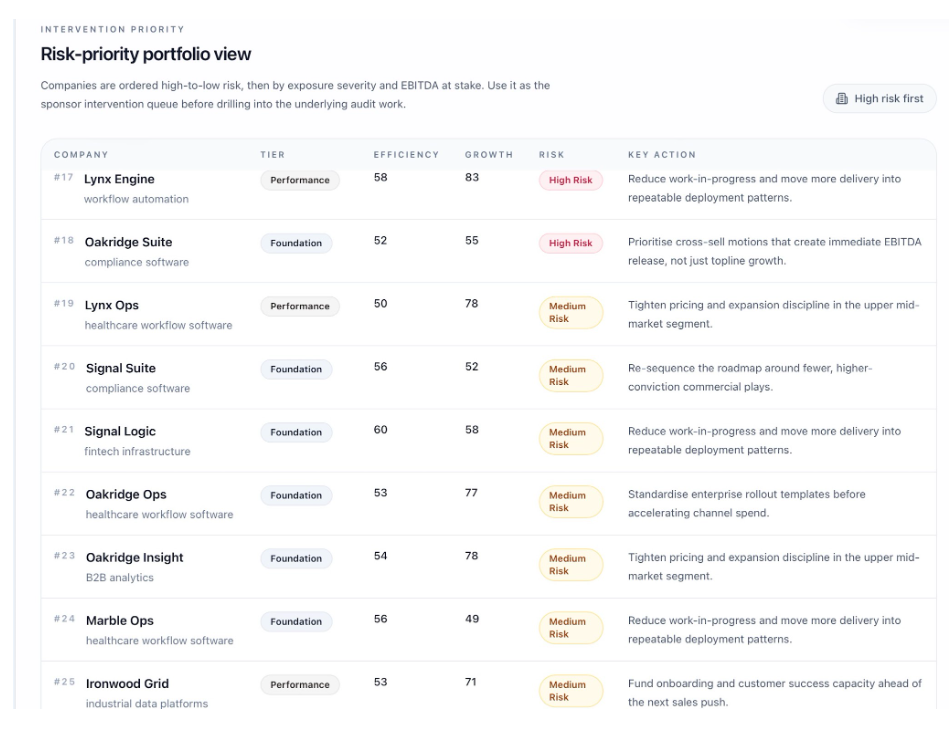
Task: Click High Risk badge for Oakridge Suite
Action: tap(571, 243)
